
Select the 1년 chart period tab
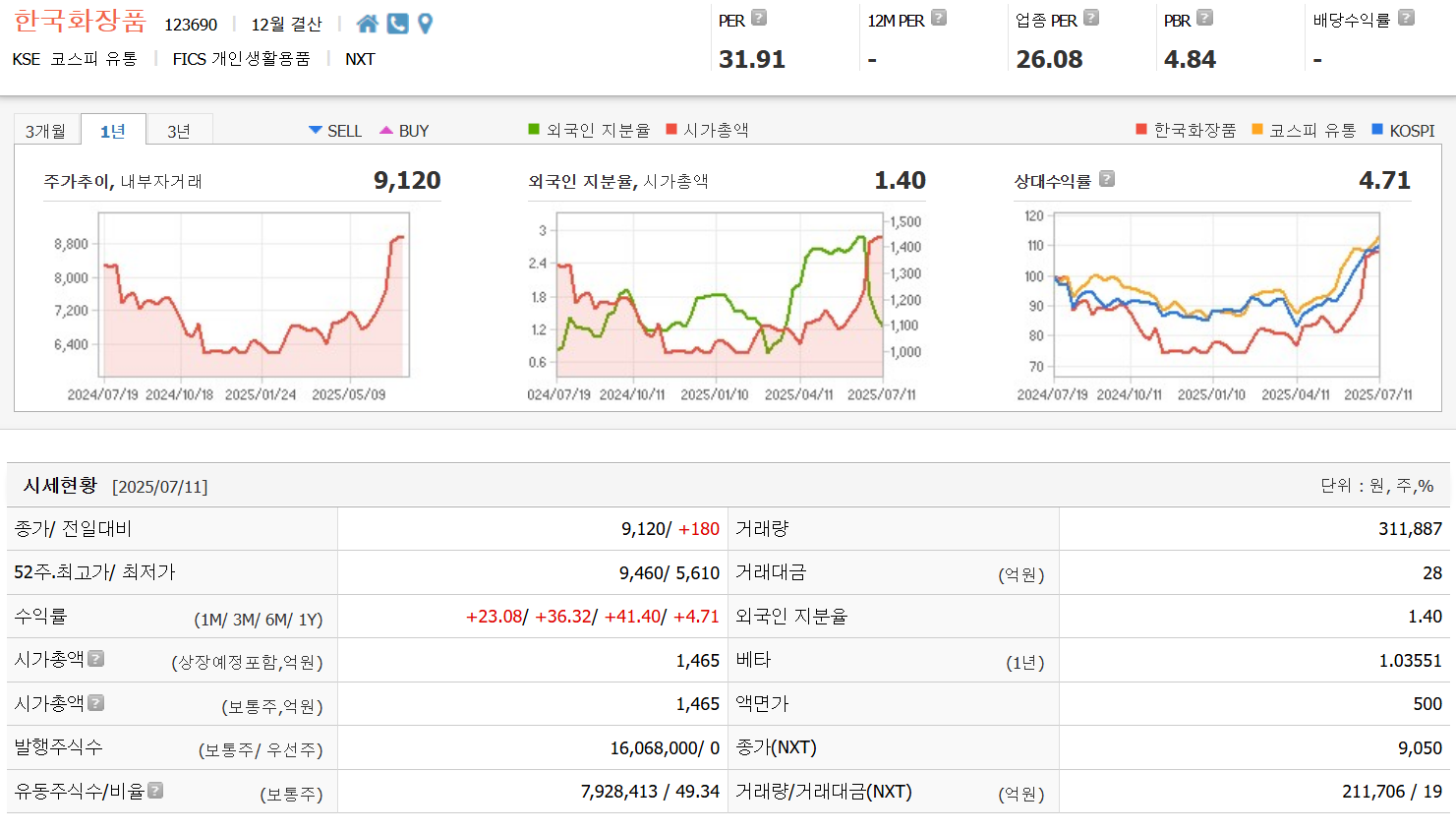coord(113,131)
